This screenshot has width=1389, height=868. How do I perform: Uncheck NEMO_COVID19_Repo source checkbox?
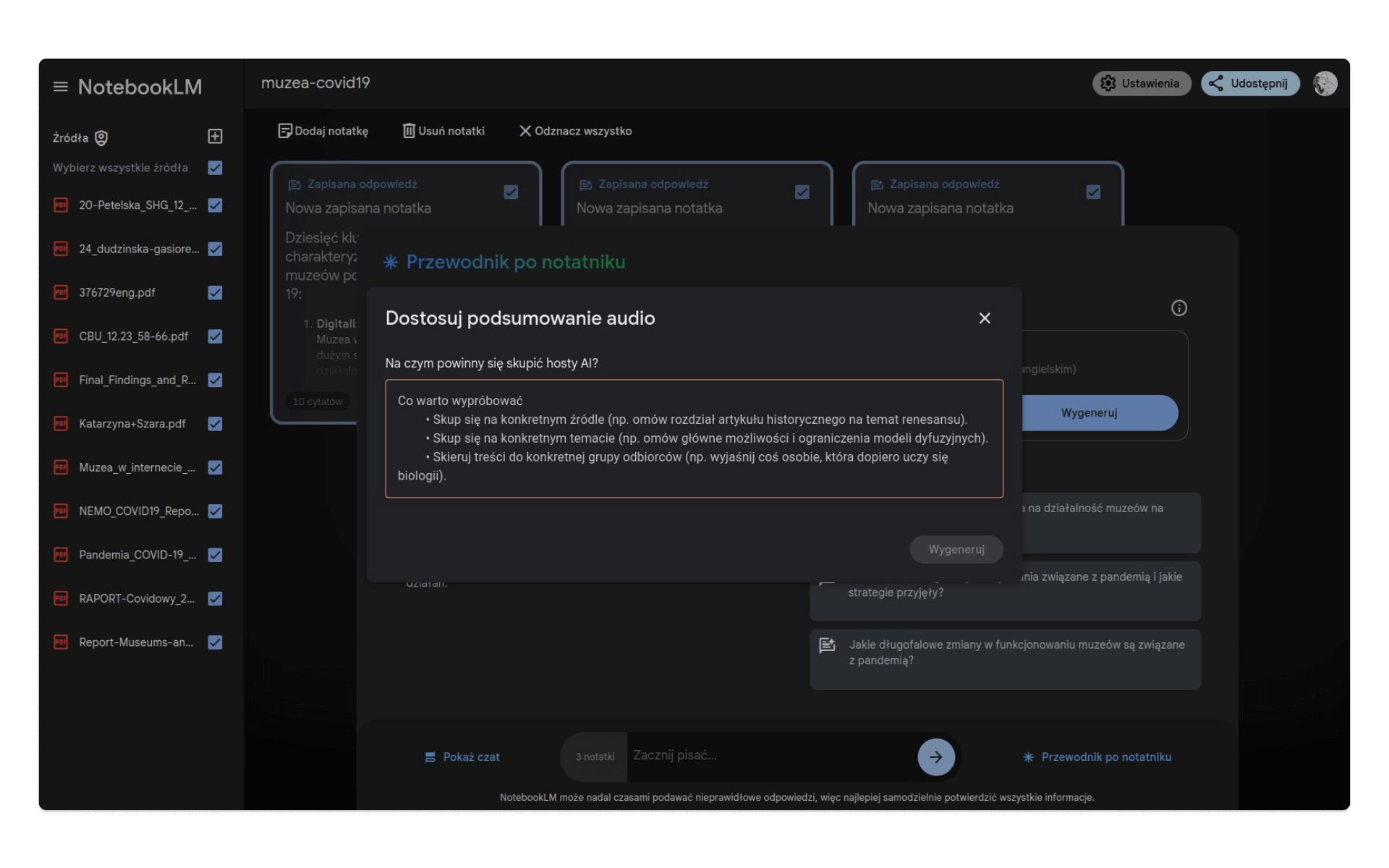pyautogui.click(x=215, y=511)
